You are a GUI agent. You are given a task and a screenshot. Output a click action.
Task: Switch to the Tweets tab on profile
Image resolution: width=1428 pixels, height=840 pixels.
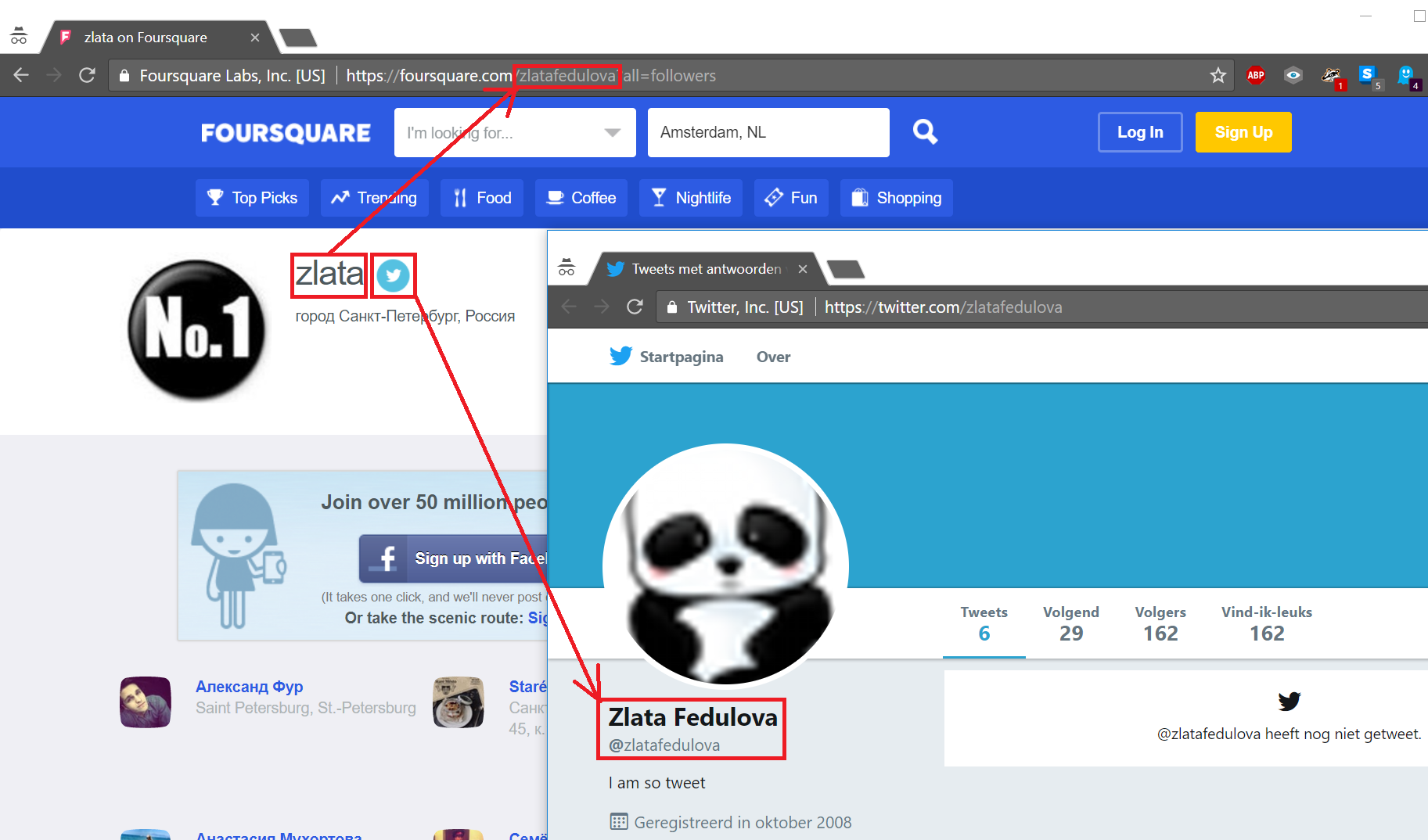[984, 623]
